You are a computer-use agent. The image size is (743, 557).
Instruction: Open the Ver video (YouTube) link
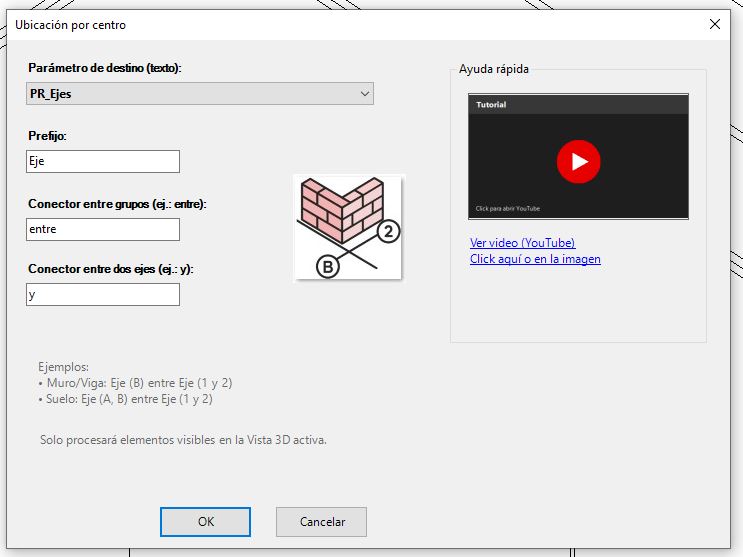522,243
